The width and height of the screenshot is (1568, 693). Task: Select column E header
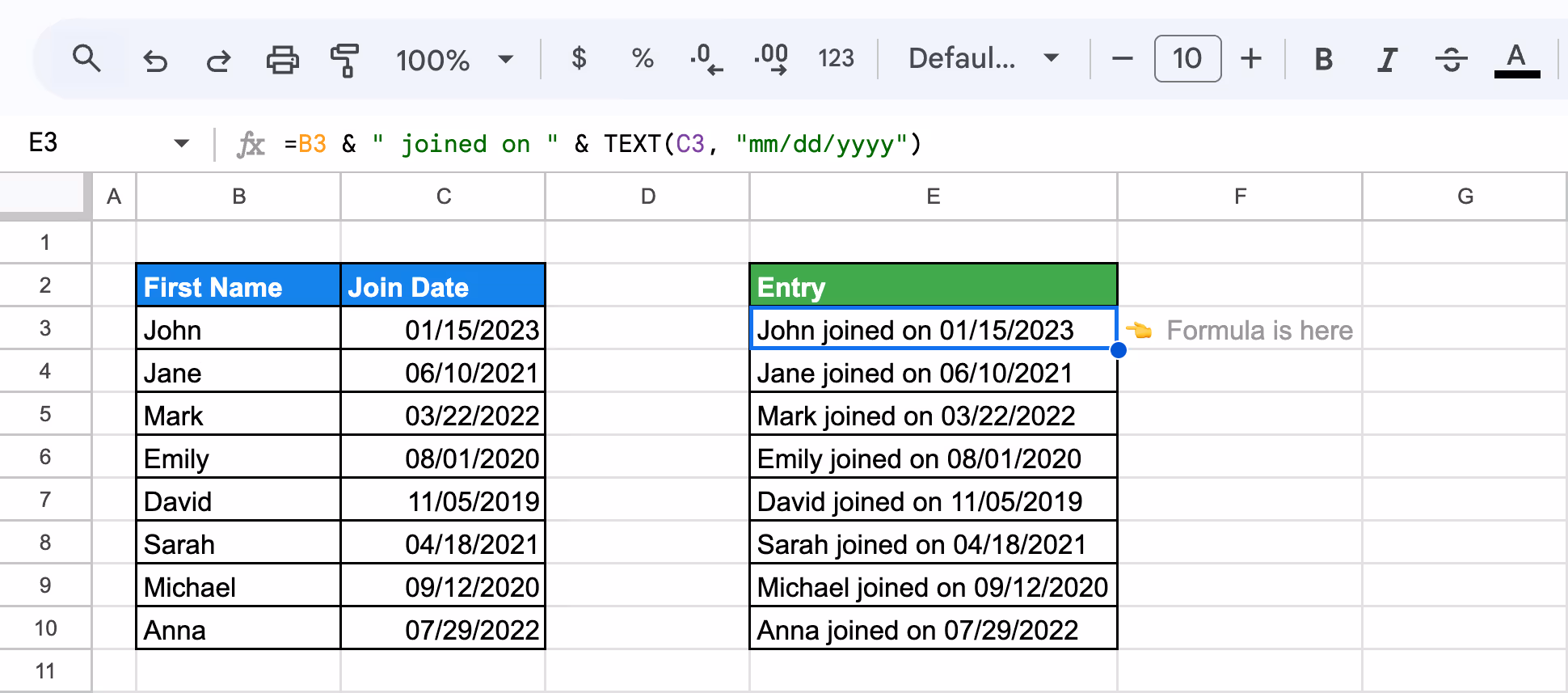934,196
